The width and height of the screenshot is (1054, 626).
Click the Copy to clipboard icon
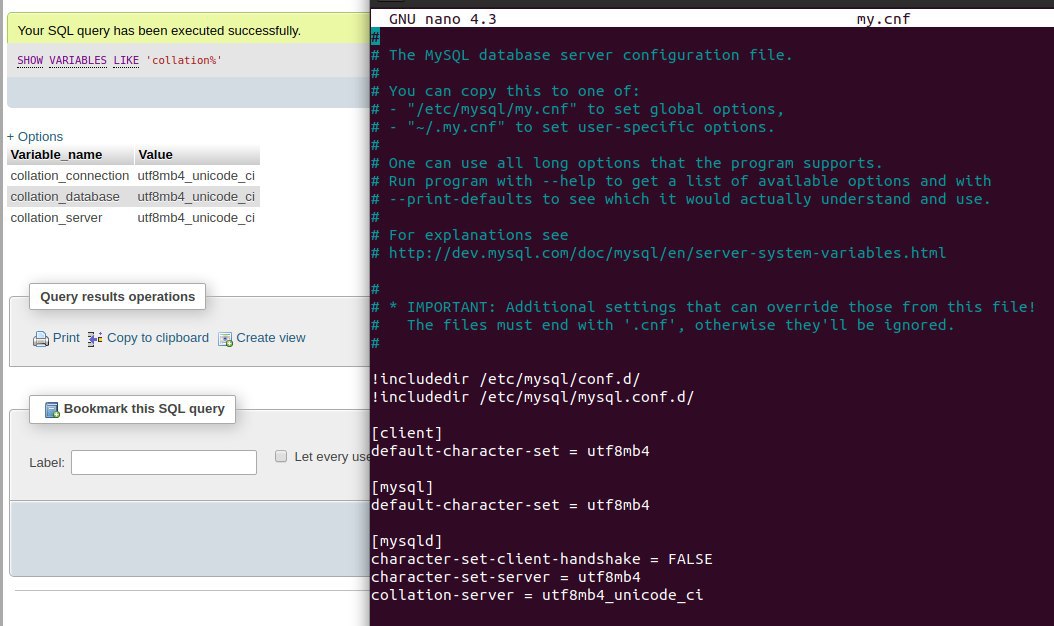tap(95, 338)
